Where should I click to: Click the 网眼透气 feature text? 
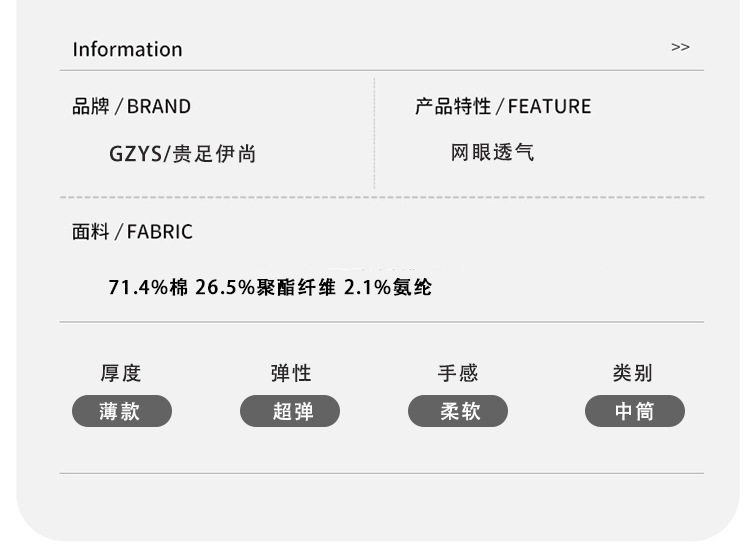(x=492, y=153)
